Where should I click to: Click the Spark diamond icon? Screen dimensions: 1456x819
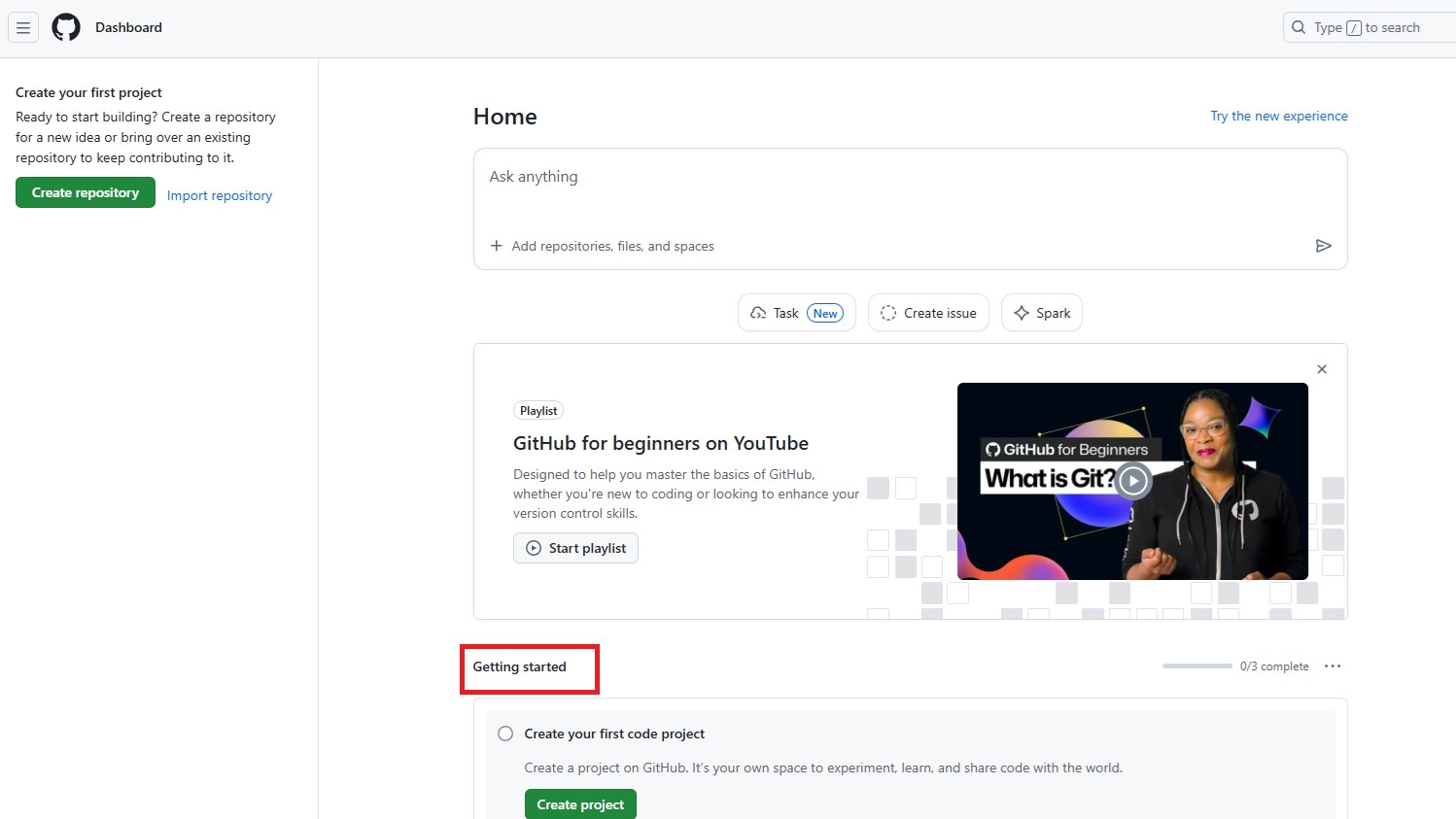pyautogui.click(x=1022, y=312)
